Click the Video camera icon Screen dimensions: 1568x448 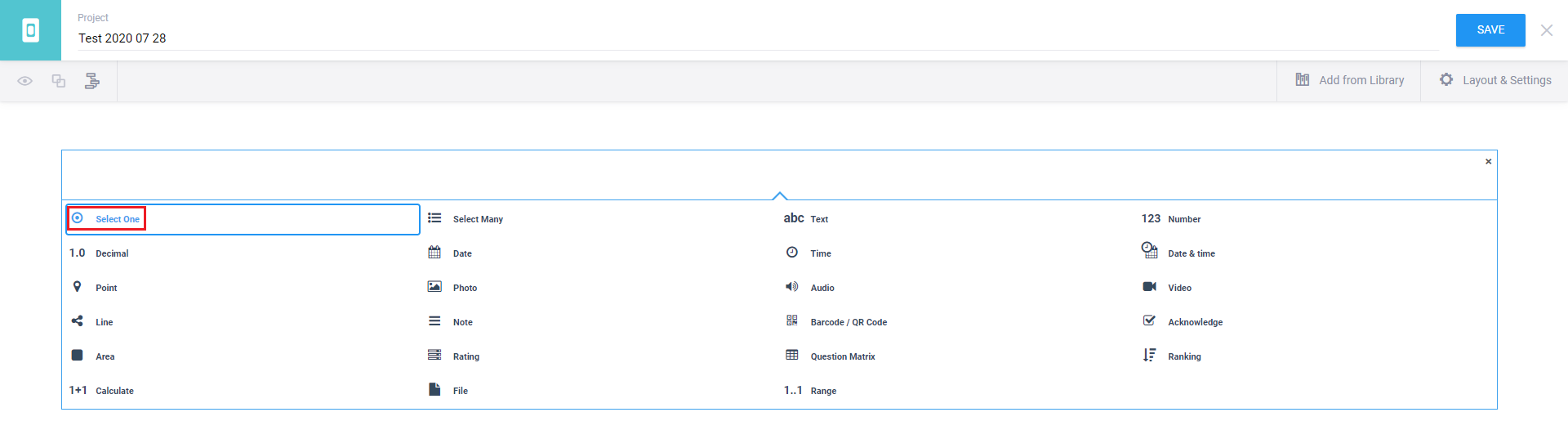[x=1149, y=287]
